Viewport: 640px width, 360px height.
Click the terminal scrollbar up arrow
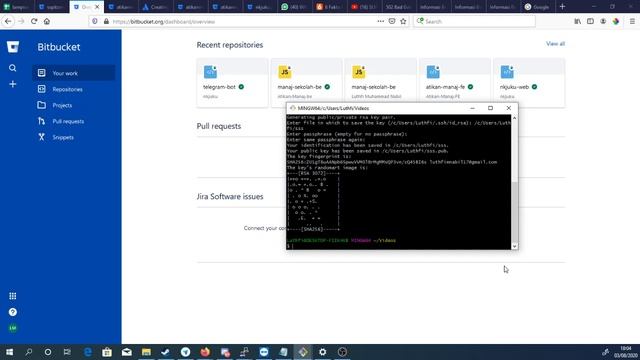point(514,118)
